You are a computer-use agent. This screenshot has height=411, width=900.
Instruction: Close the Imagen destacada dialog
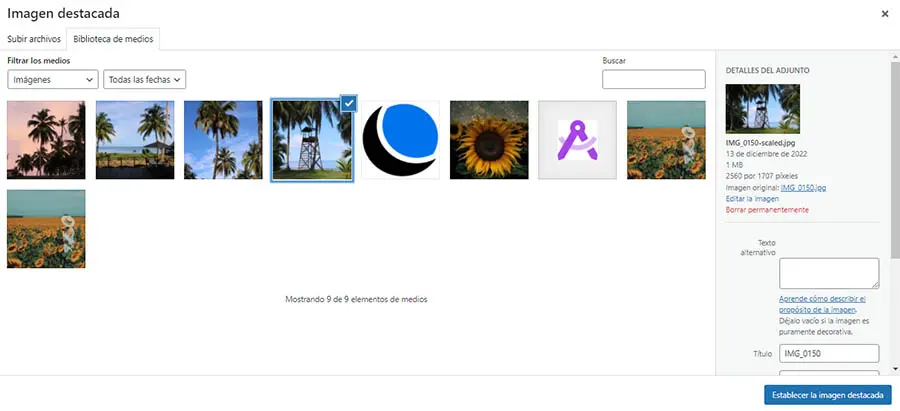[884, 14]
